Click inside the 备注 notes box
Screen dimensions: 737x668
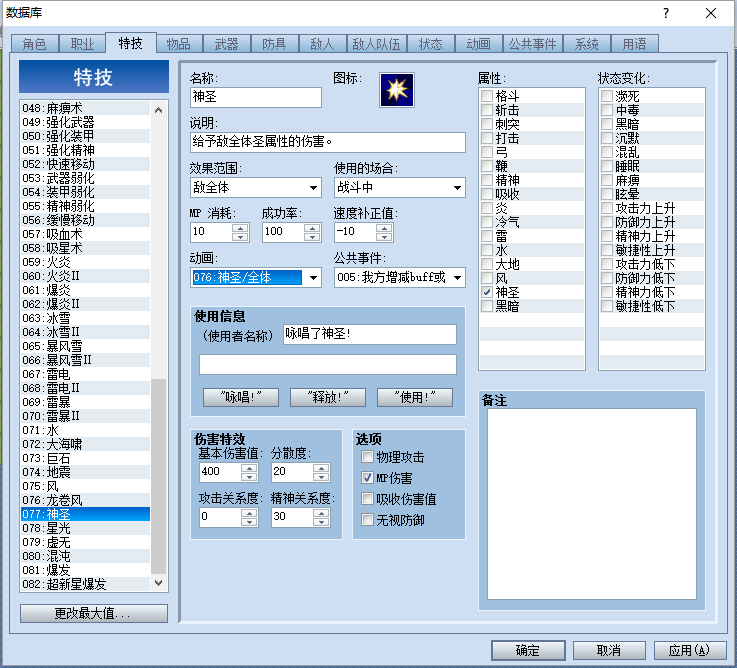click(x=592, y=504)
